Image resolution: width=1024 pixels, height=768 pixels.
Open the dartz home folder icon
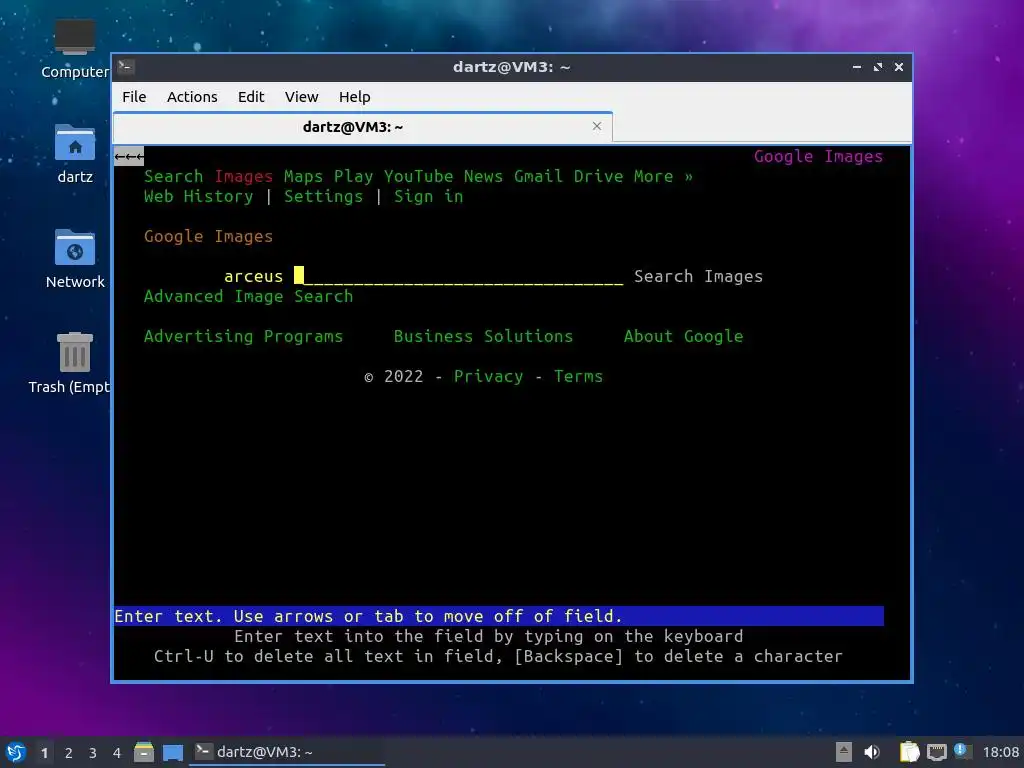pos(74,153)
